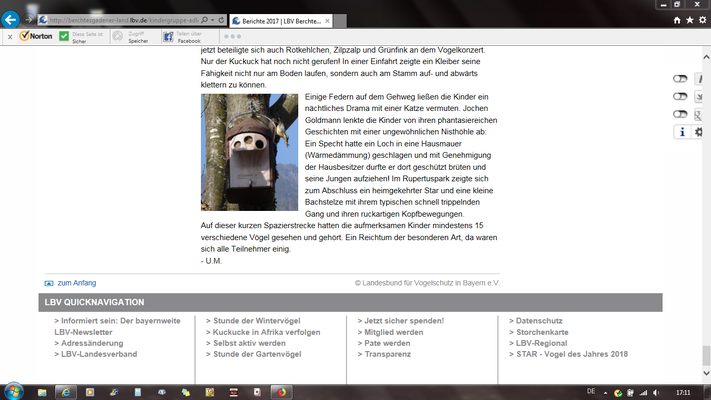
Task: Click the taskbar clock showing 17:11
Action: pyautogui.click(x=683, y=393)
